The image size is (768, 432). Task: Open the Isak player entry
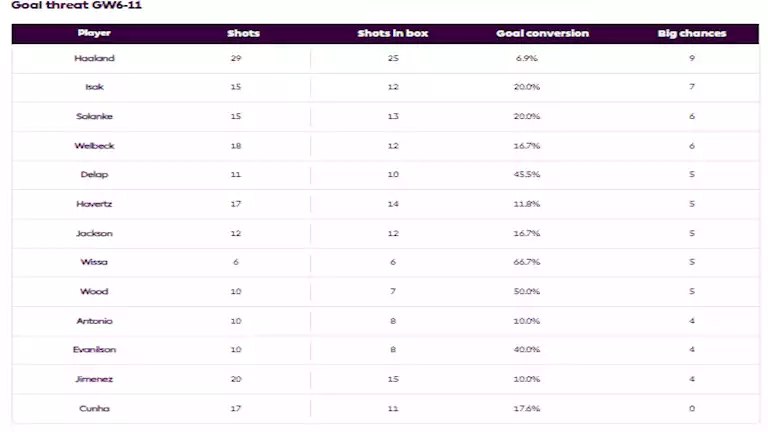tap(95, 87)
